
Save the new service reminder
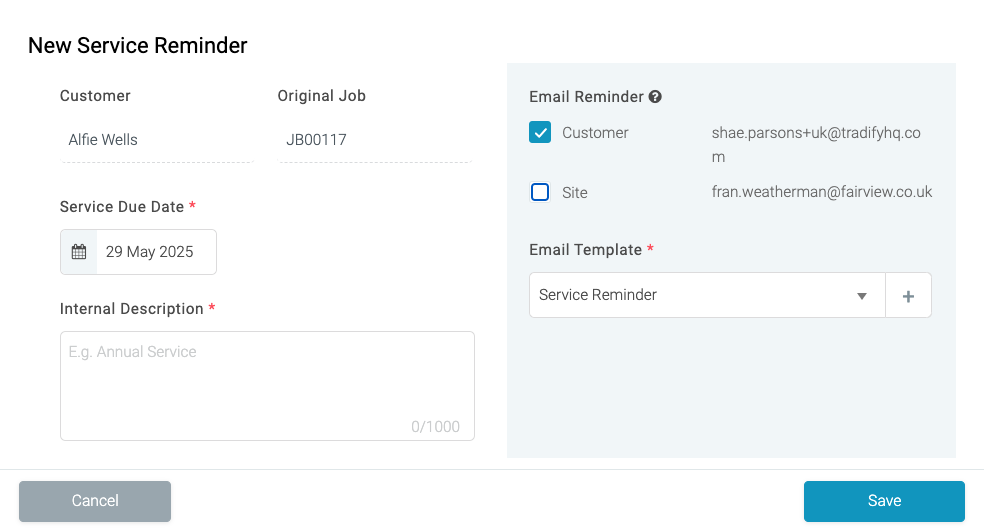point(884,501)
